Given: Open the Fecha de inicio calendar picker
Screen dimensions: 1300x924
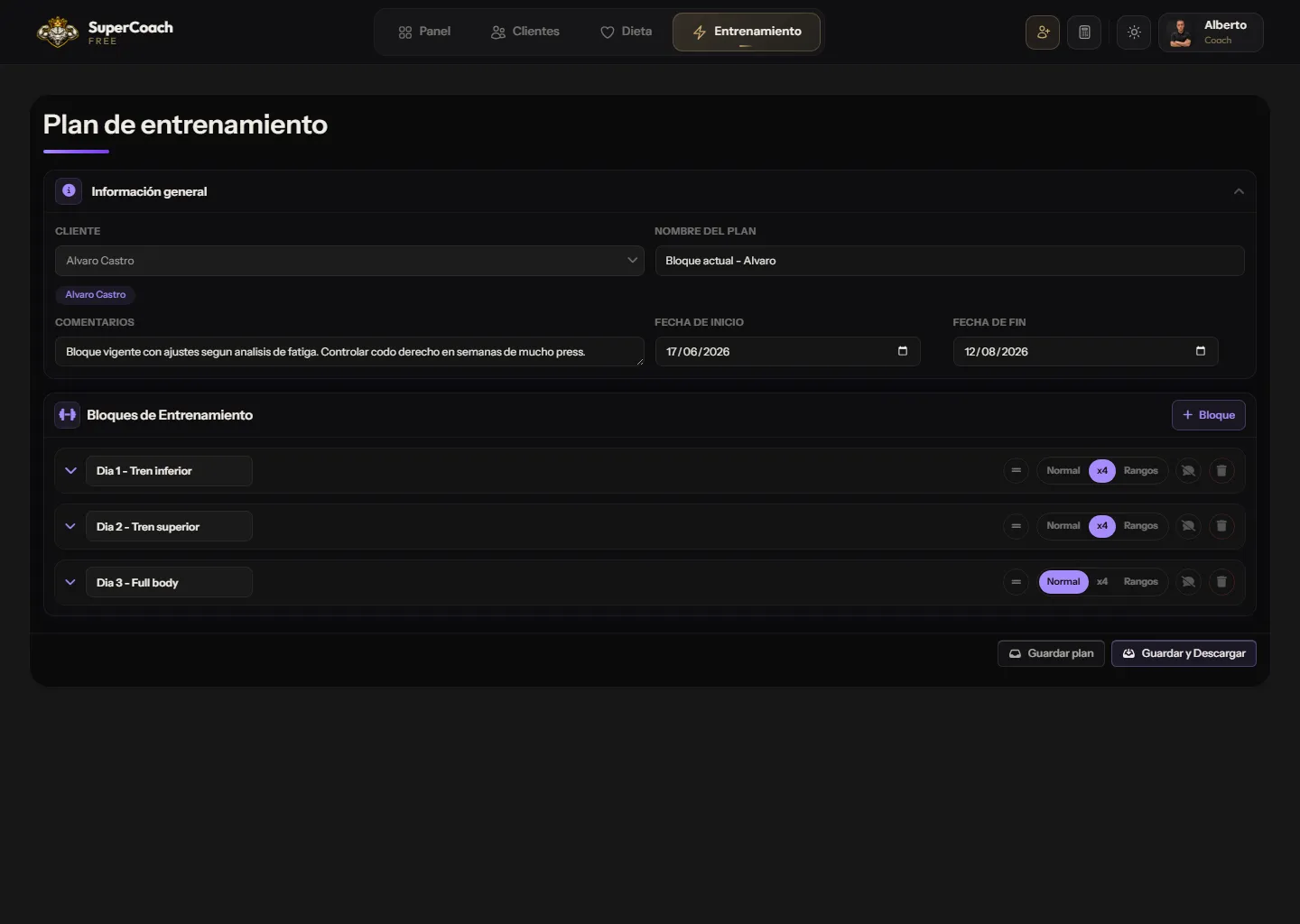Looking at the screenshot, I should click(x=903, y=351).
